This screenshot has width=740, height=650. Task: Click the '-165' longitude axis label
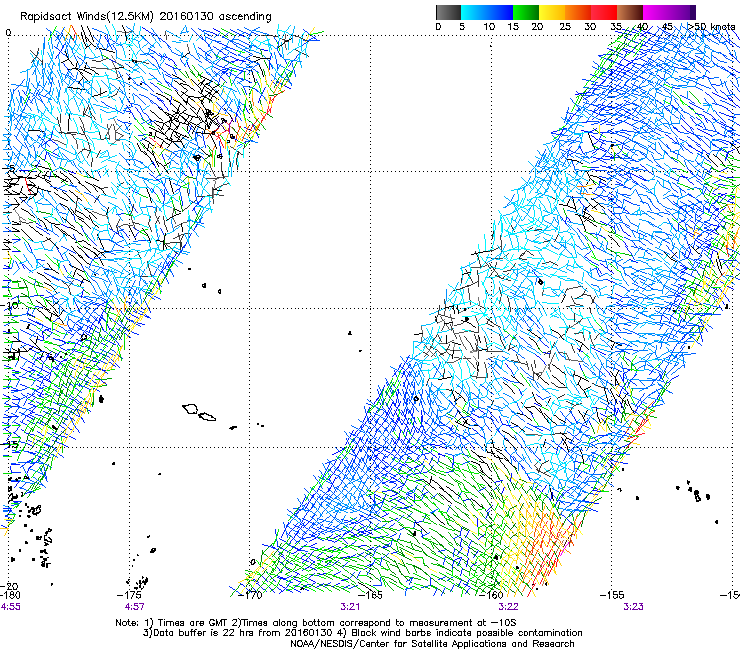[x=371, y=595]
